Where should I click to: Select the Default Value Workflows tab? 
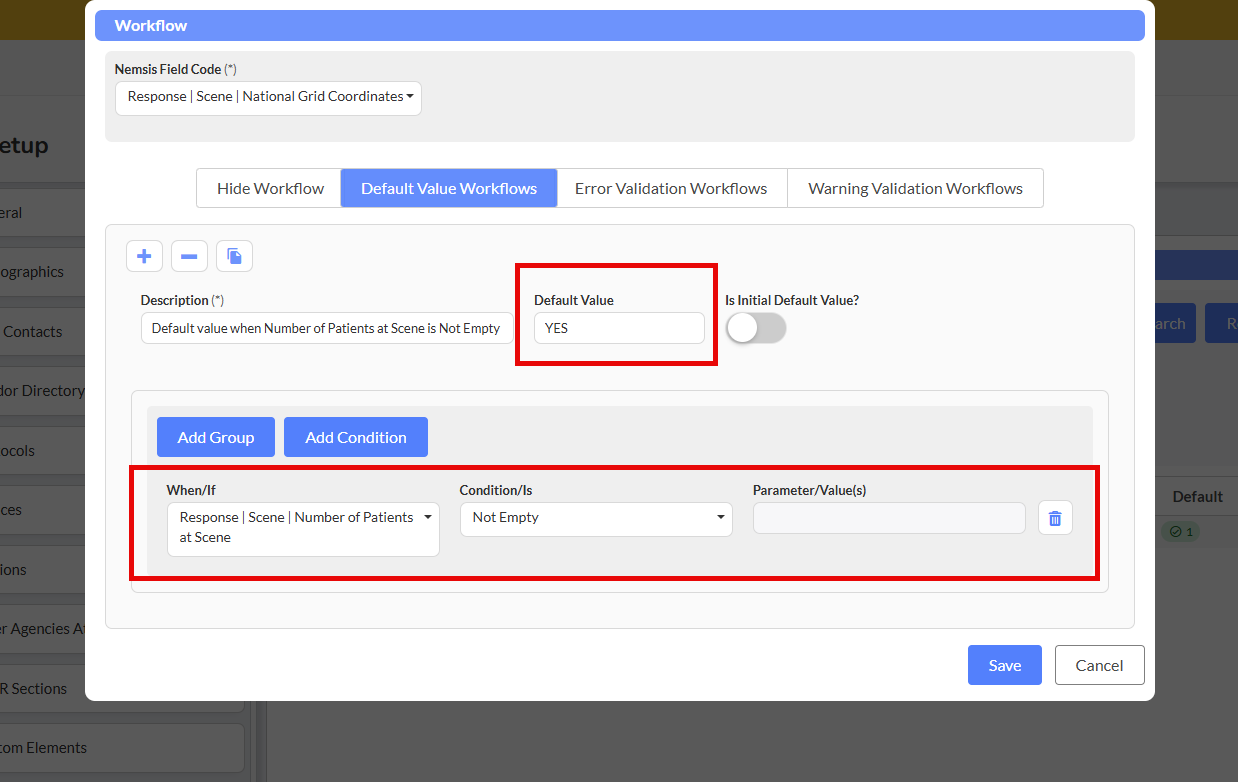449,188
